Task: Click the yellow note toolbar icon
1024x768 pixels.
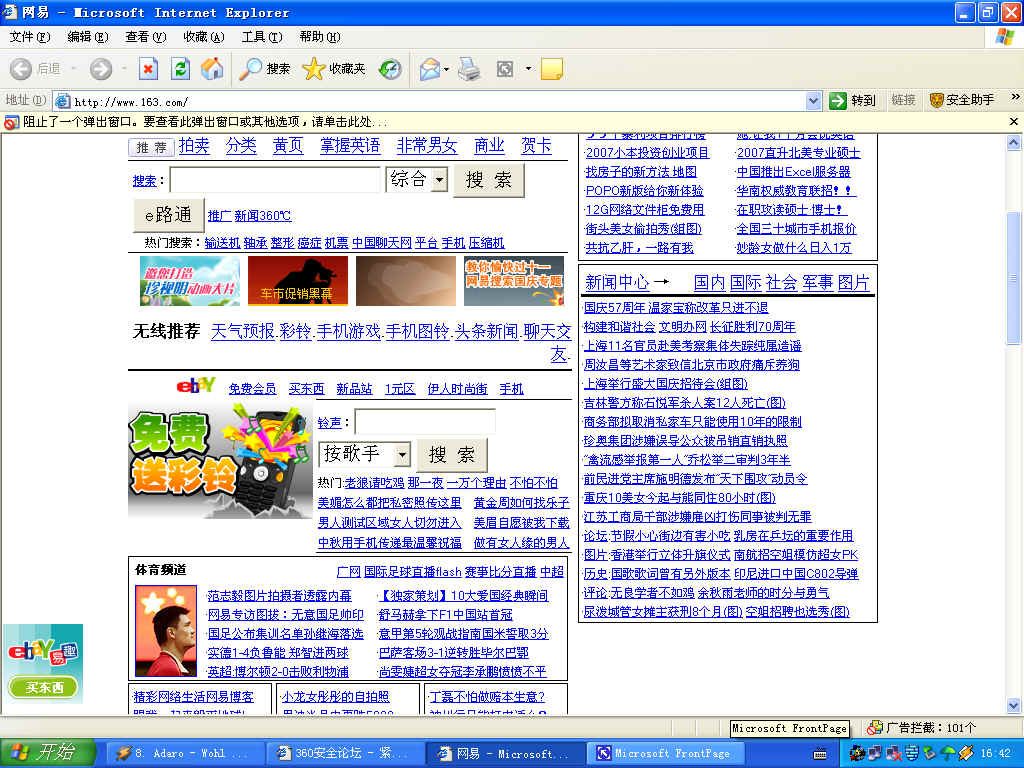Action: 552,69
